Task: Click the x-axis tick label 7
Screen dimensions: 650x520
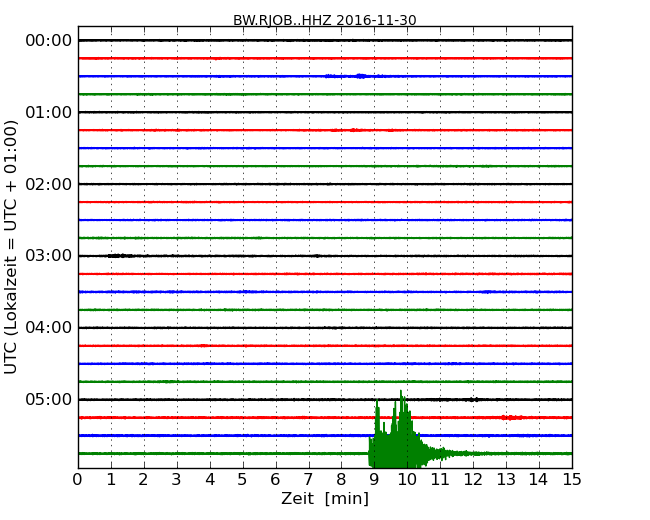Action: [x=308, y=480]
